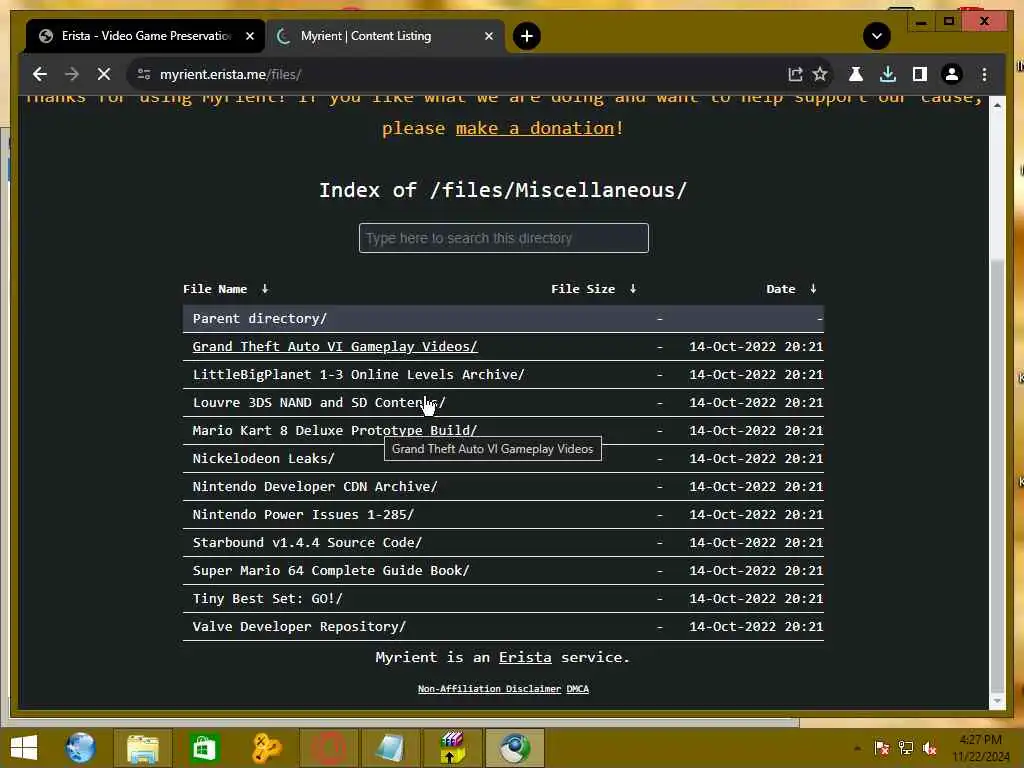Open the make a donation link
1024x768 pixels.
(x=535, y=128)
